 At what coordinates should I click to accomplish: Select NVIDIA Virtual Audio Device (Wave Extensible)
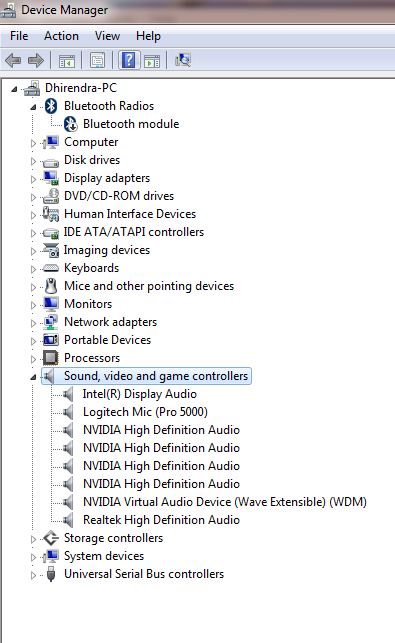point(225,502)
